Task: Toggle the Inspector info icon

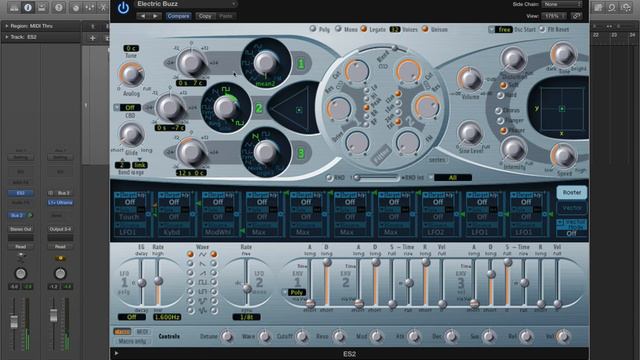Action: point(28,8)
